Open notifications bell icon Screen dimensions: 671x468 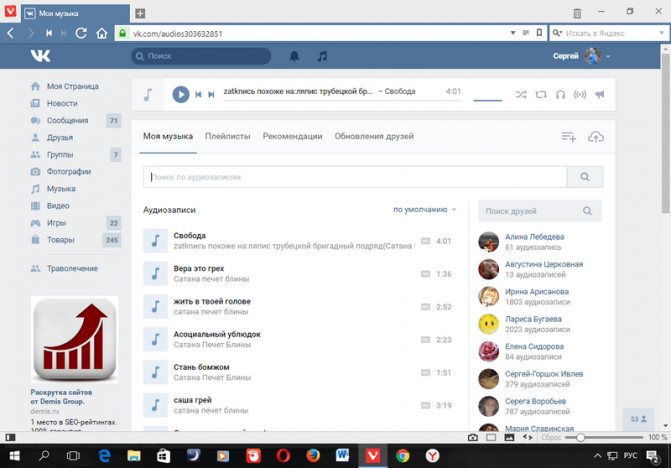coord(294,56)
